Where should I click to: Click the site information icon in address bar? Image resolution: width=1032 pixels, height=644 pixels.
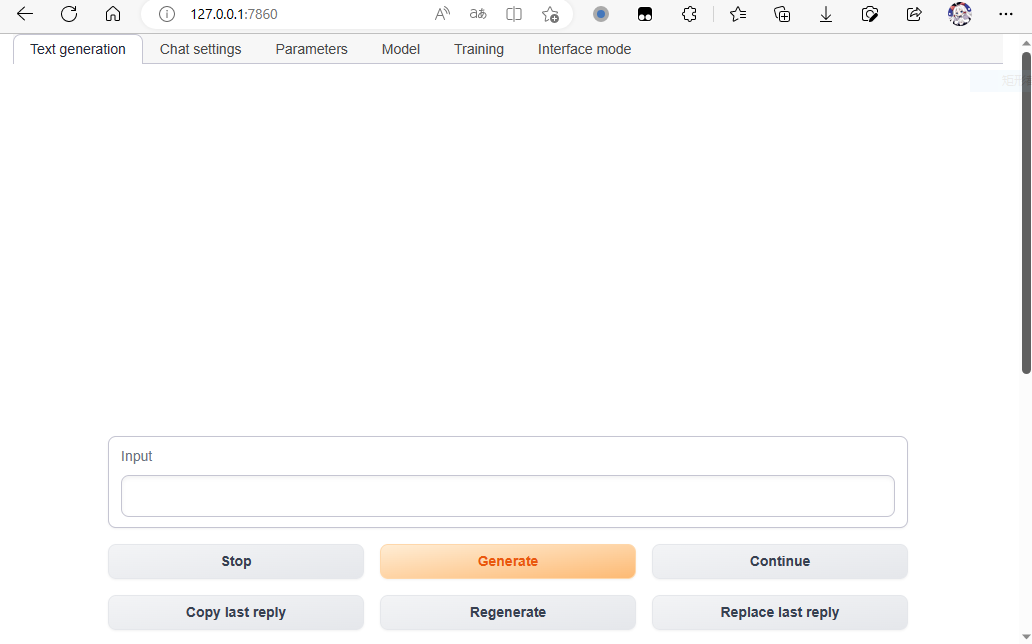pyautogui.click(x=167, y=14)
